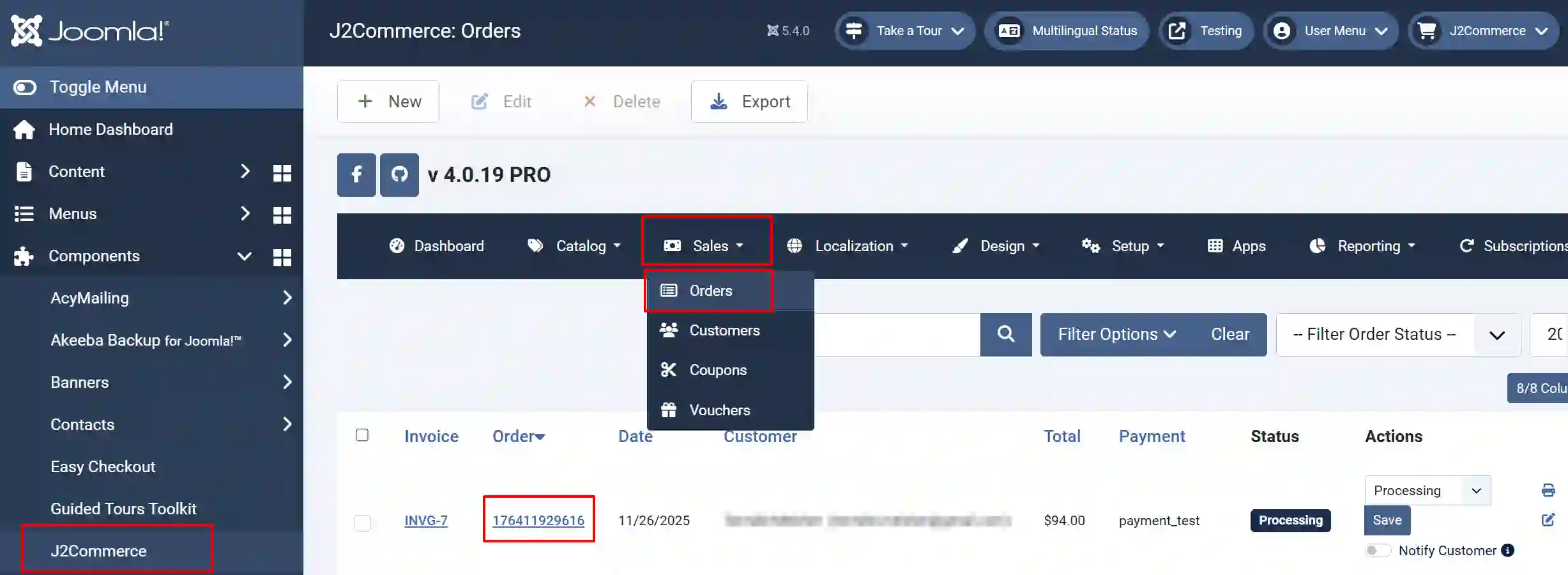The image size is (1568, 575).
Task: Select Orders from the Sales menu
Action: 730,291
